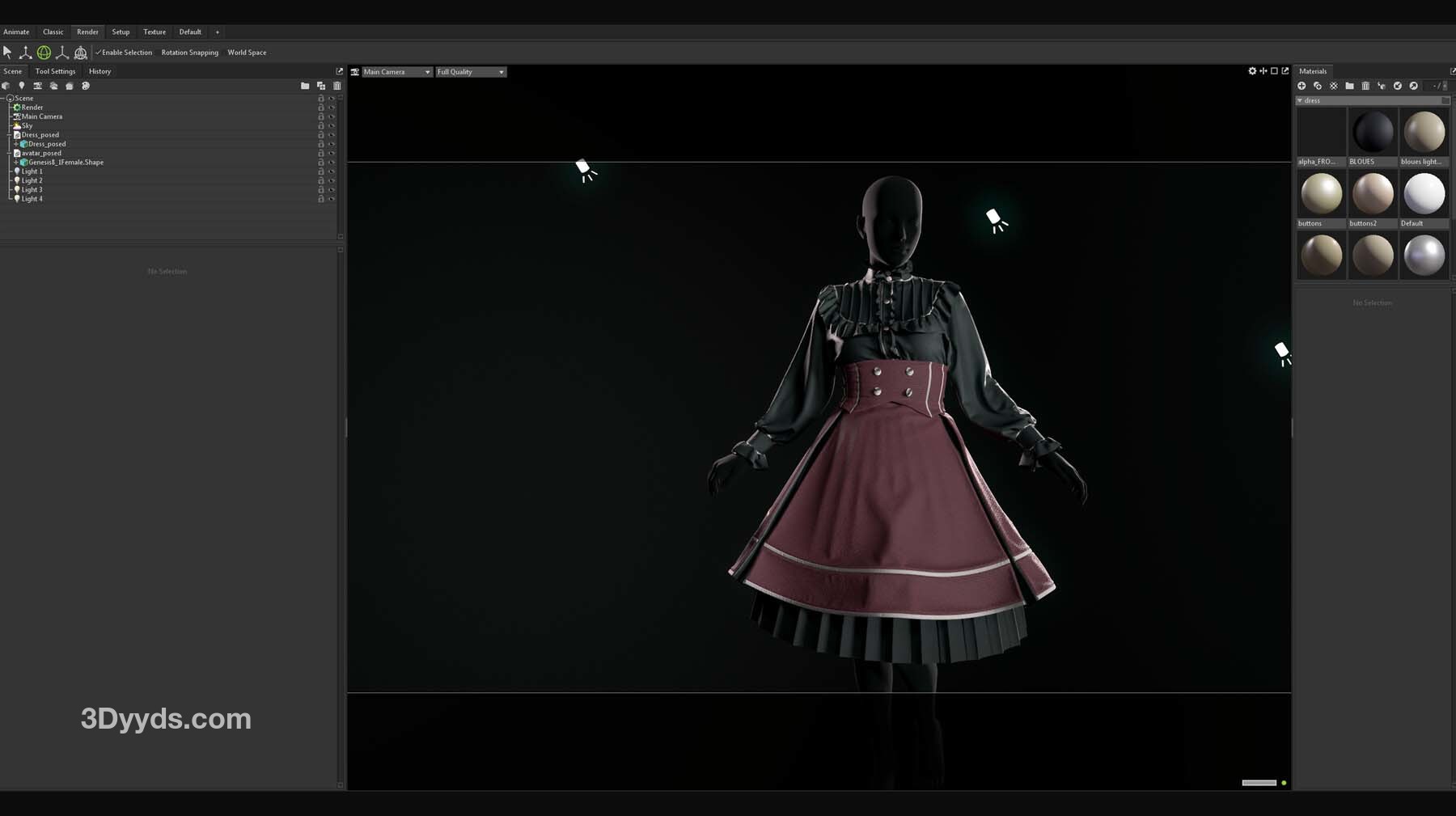Open the Tool Settings tab
1456x816 pixels.
click(x=55, y=71)
